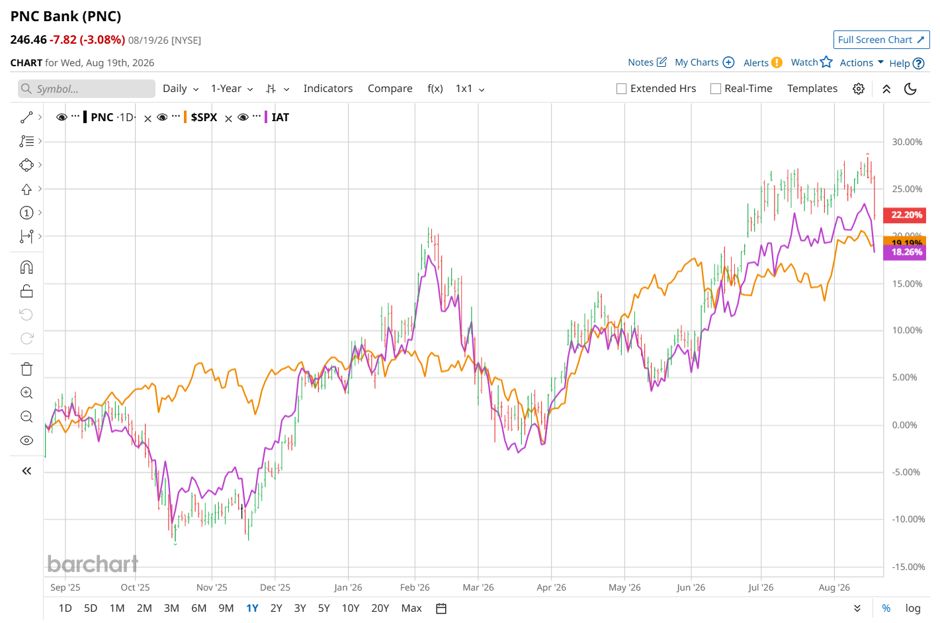The width and height of the screenshot is (940, 623).
Task: Open the Actions dropdown menu
Action: click(861, 62)
